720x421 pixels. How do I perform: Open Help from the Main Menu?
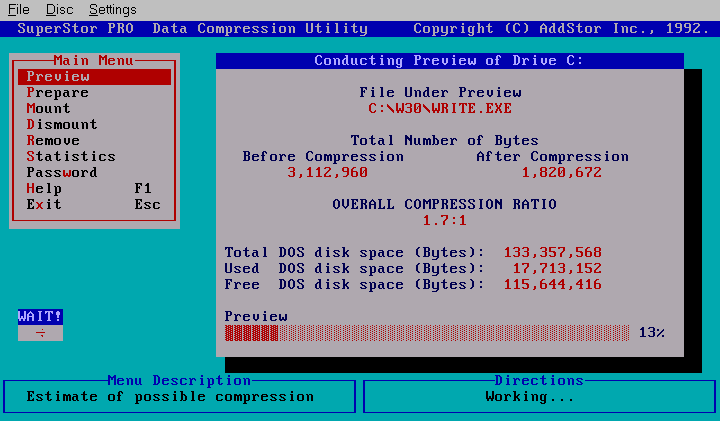tap(44, 189)
